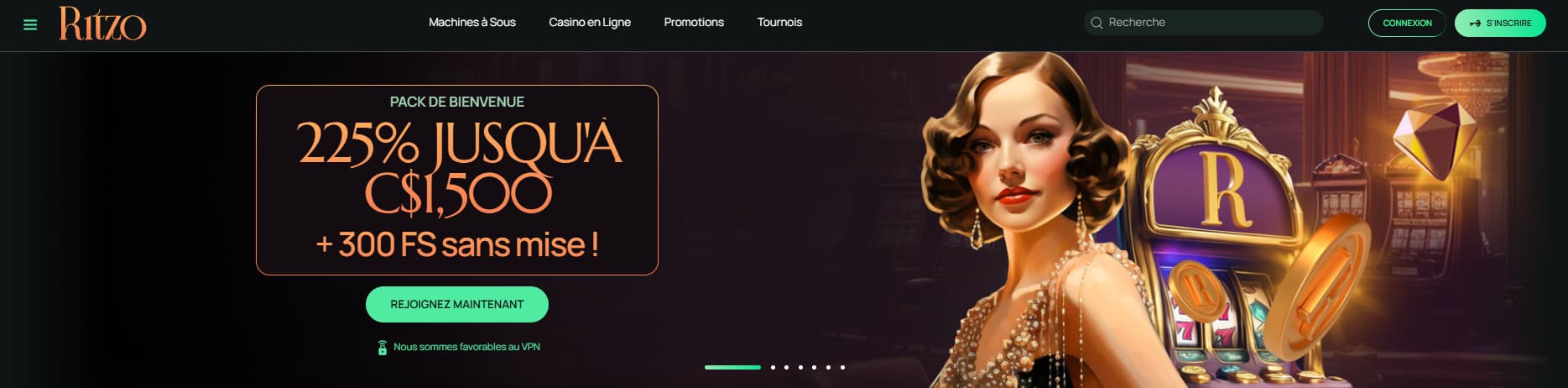Select the active green carousel indicator

732,367
